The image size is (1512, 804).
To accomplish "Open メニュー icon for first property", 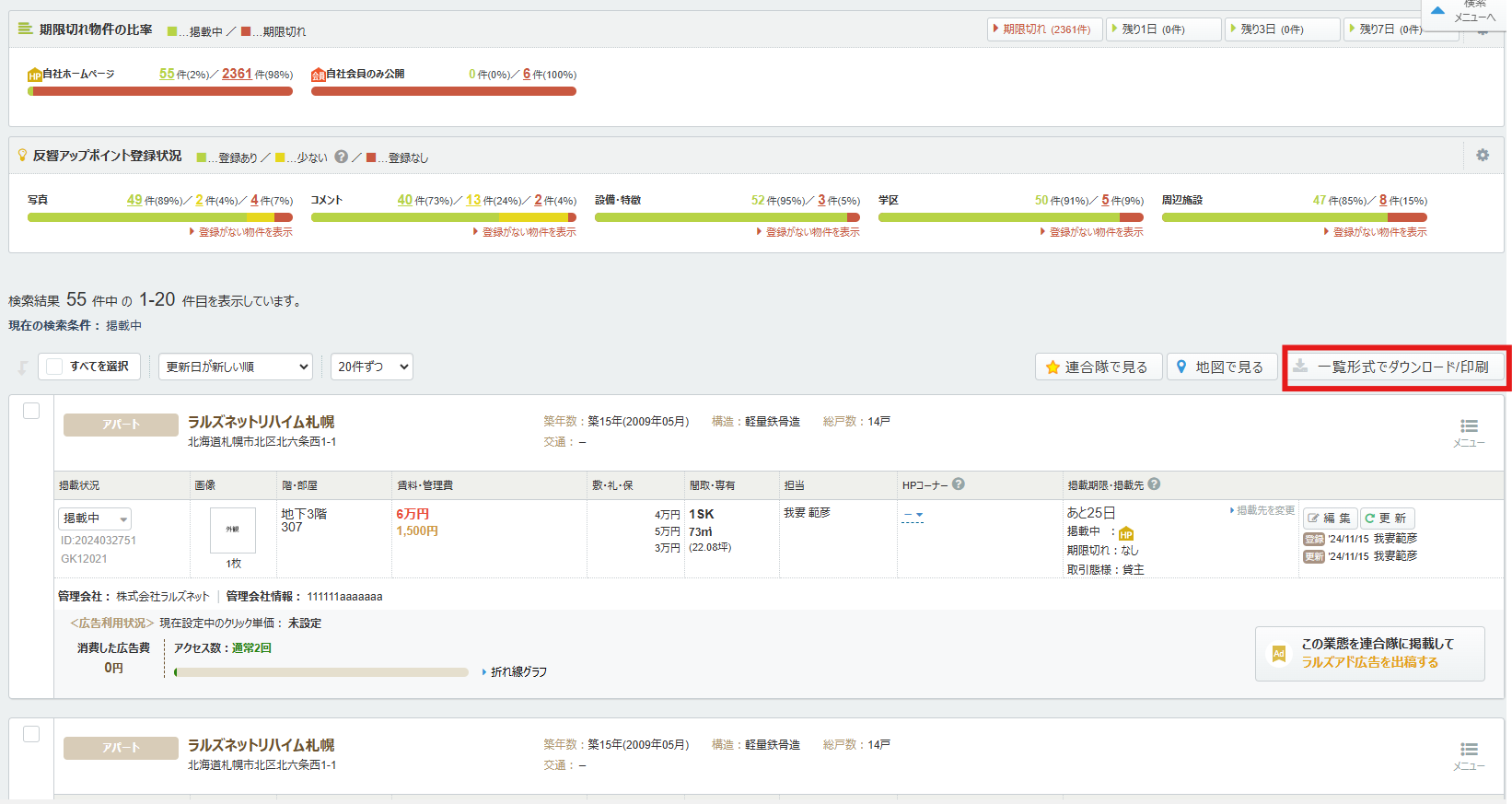I will tap(1469, 431).
